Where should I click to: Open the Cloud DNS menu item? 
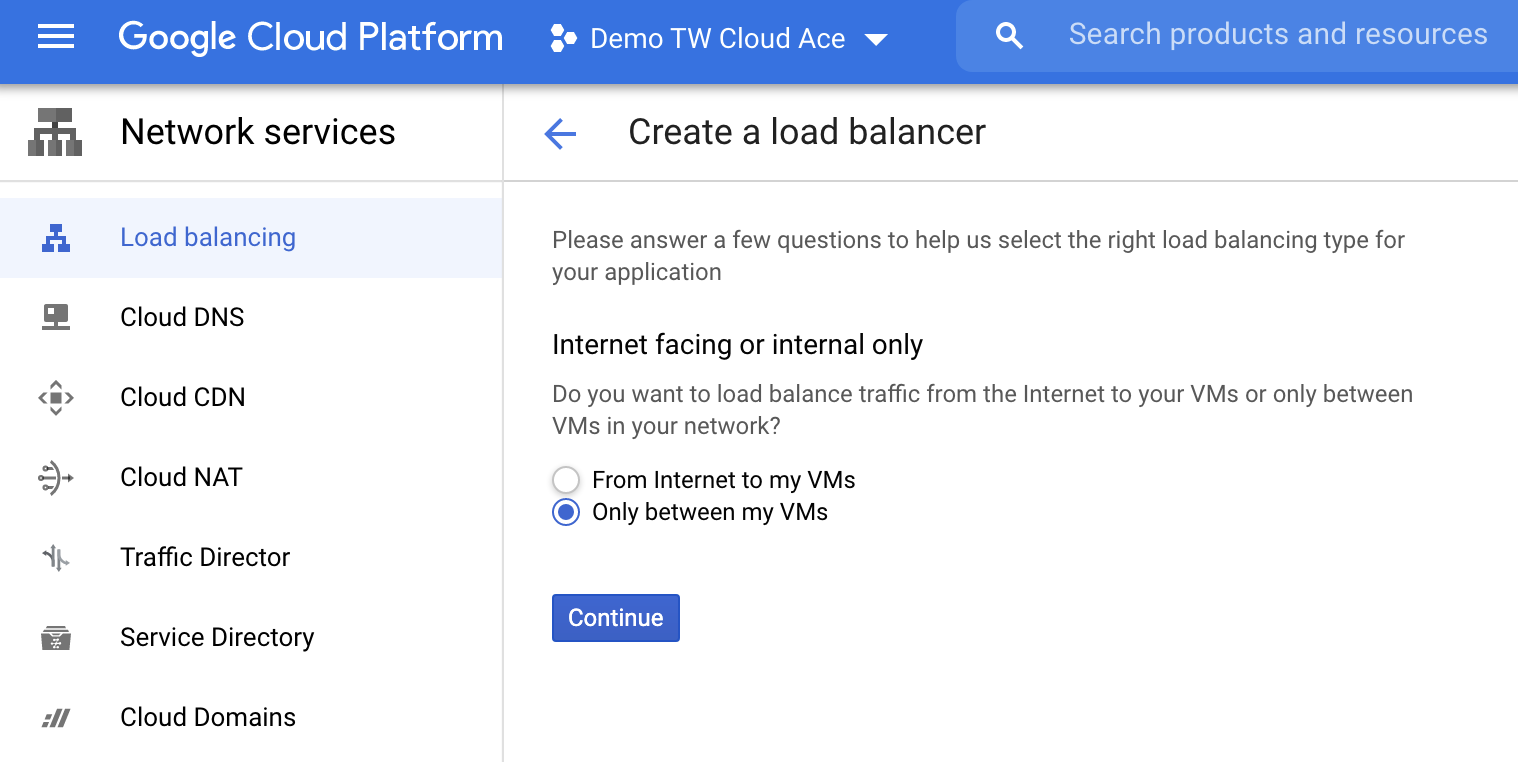182,317
